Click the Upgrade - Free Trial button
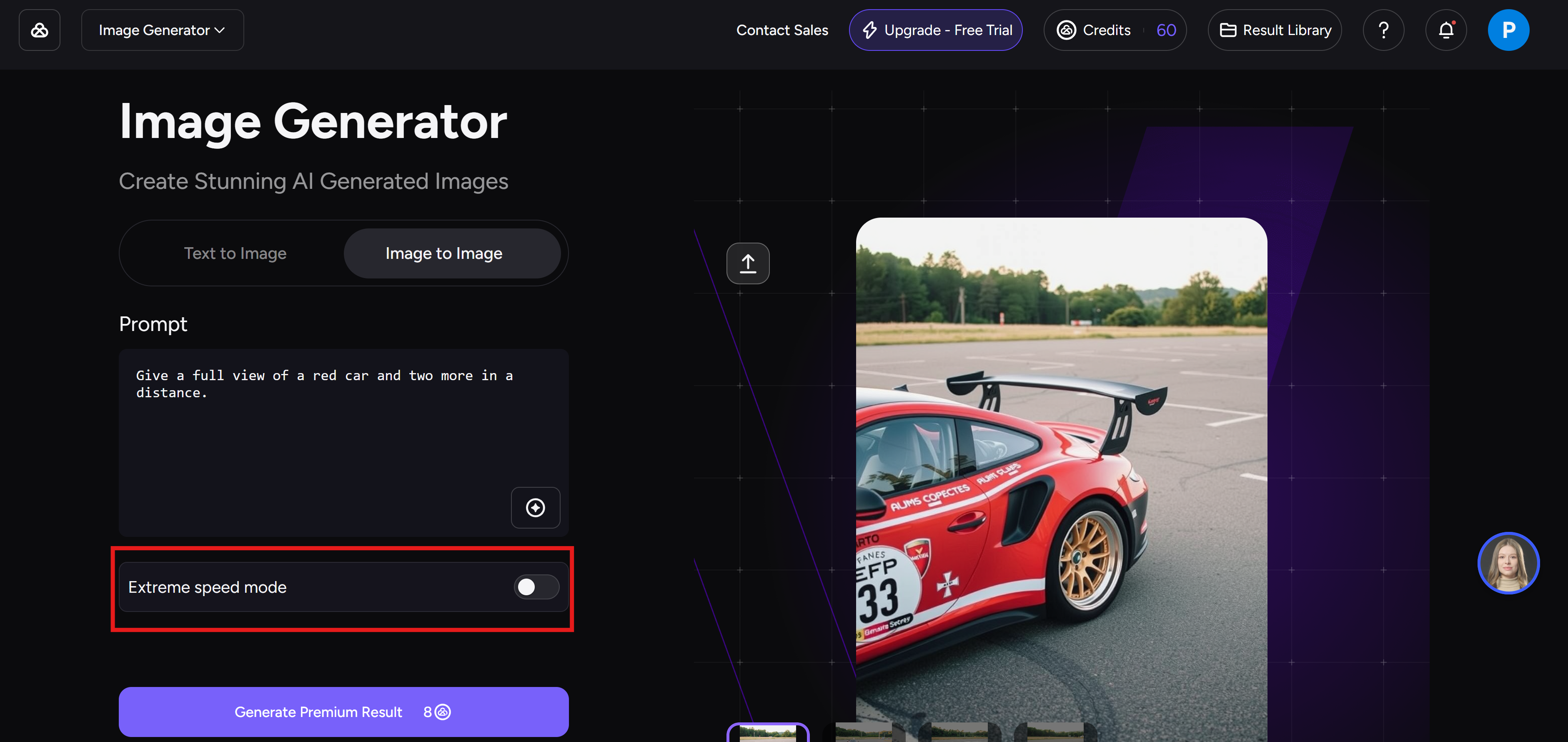The width and height of the screenshot is (1568, 742). coord(936,30)
